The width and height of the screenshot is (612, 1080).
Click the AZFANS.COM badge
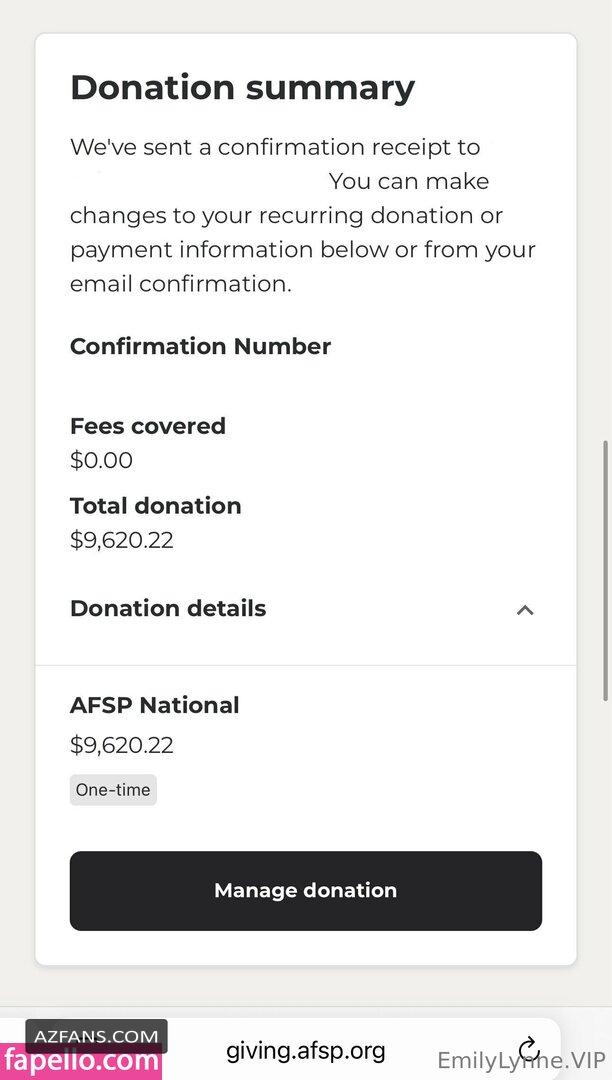point(96,1036)
